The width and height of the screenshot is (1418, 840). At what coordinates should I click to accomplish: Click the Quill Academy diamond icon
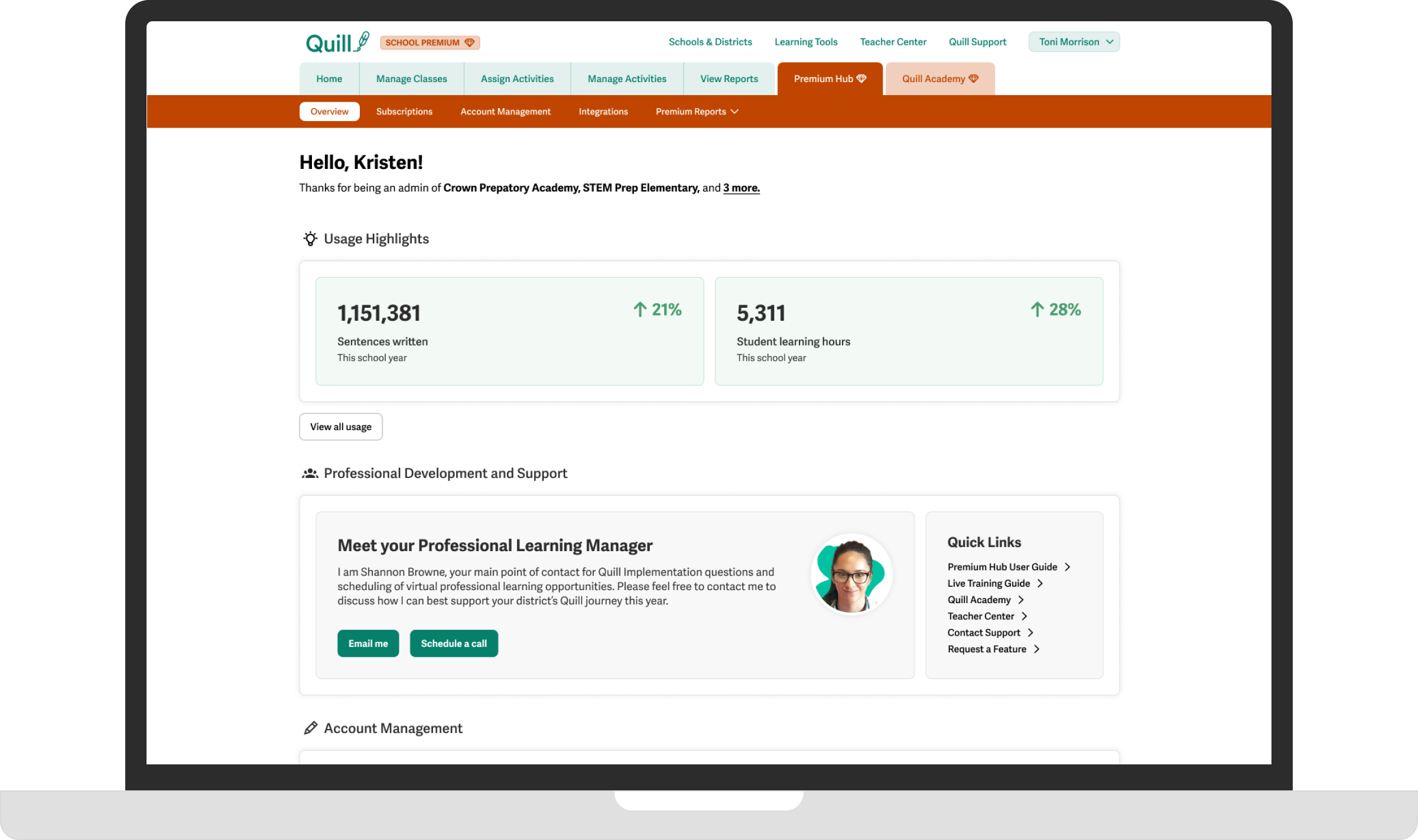click(x=974, y=78)
